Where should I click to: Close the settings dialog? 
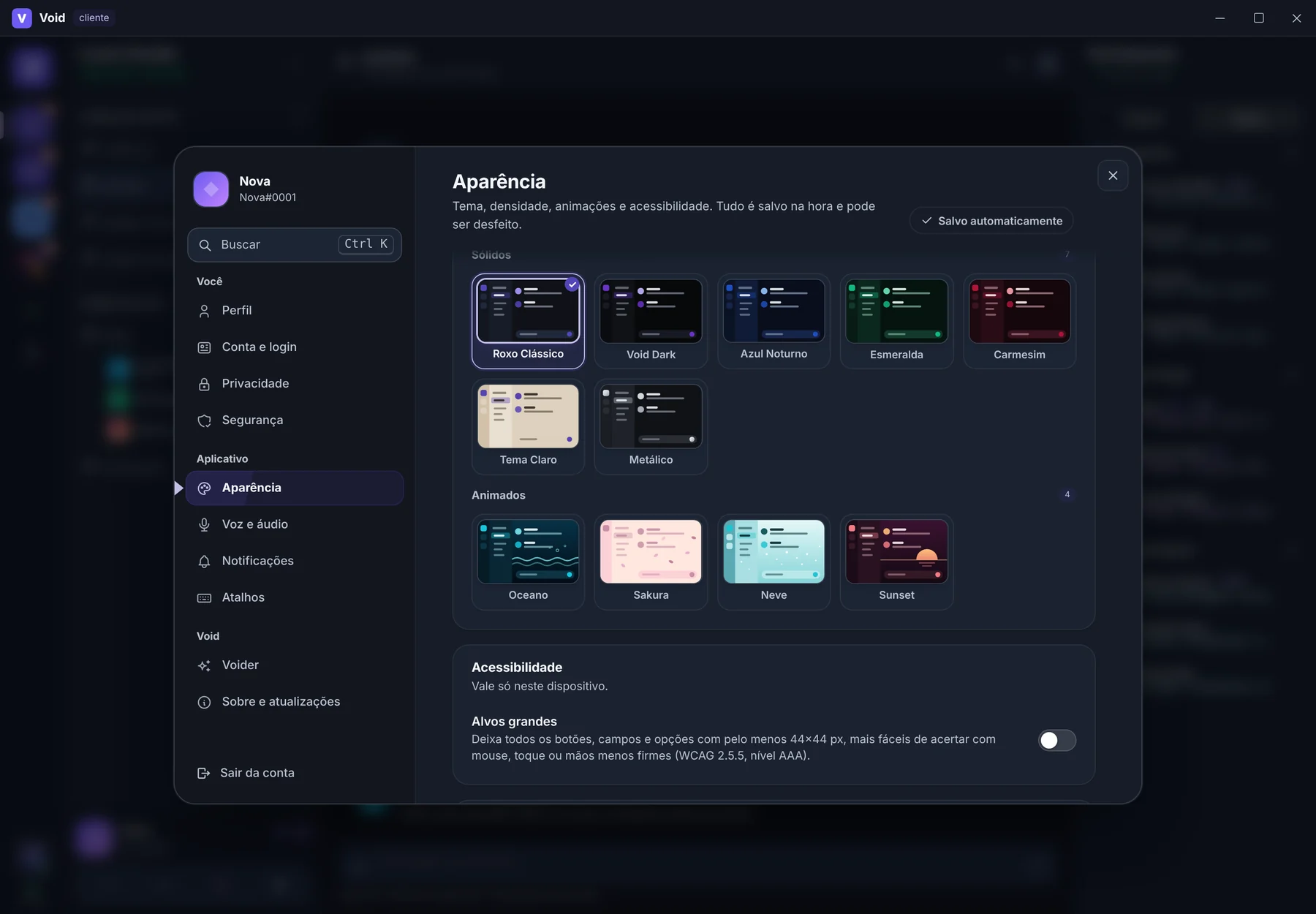click(x=1113, y=175)
